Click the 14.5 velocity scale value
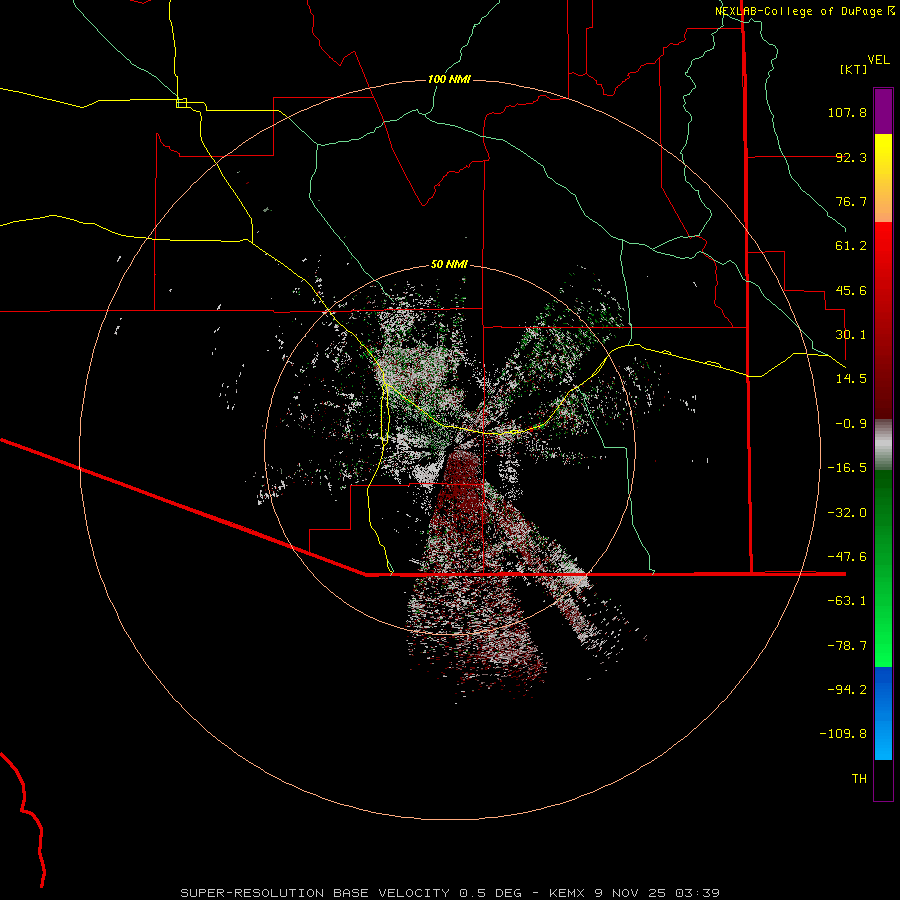Viewport: 900px width, 900px height. pyautogui.click(x=851, y=379)
